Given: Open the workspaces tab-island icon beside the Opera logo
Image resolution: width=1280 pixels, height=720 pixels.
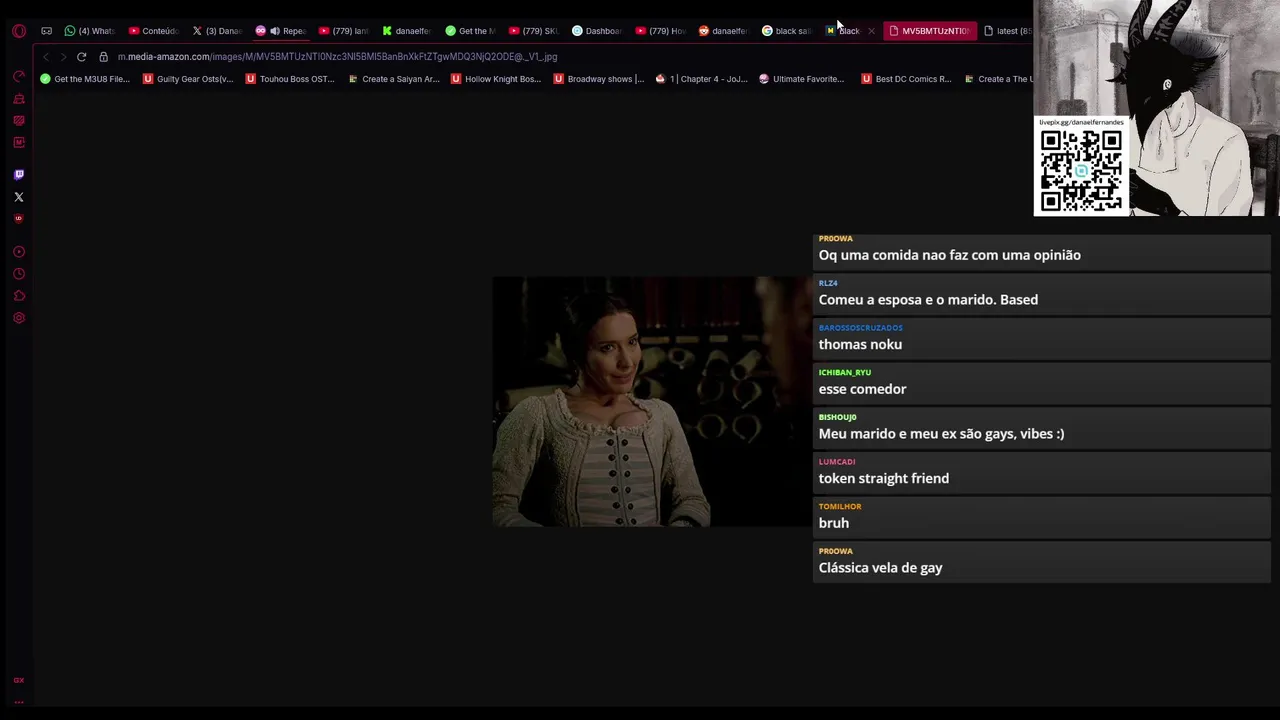Looking at the screenshot, I should click(x=46, y=31).
